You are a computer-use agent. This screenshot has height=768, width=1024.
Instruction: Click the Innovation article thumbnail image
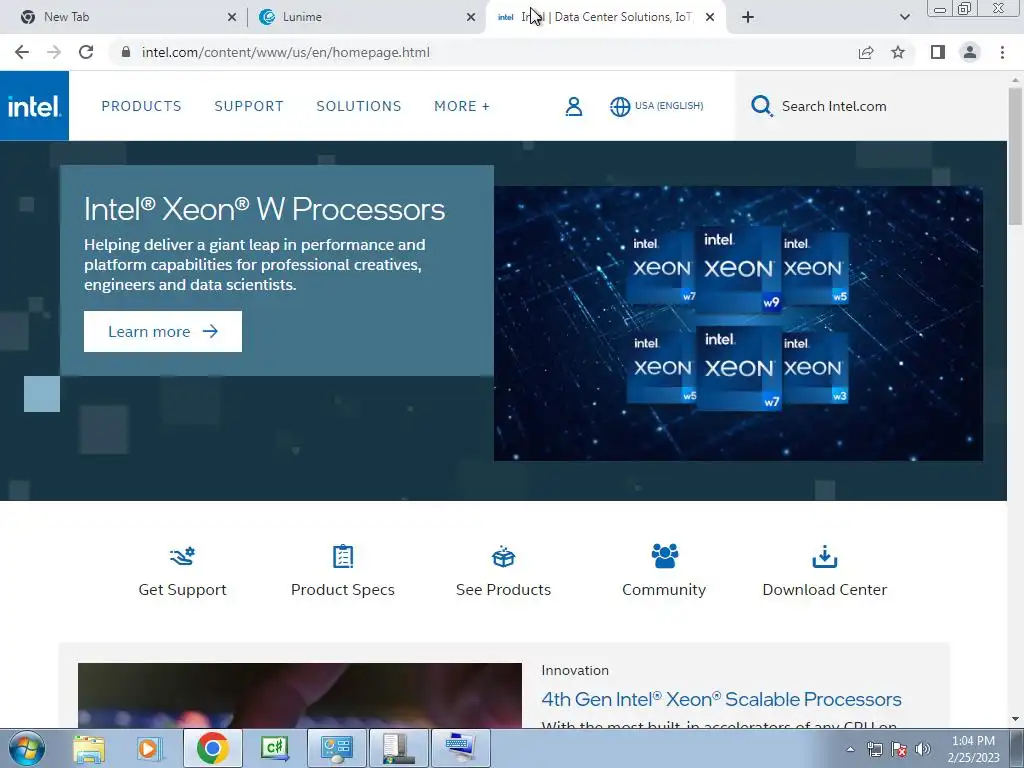(x=300, y=696)
